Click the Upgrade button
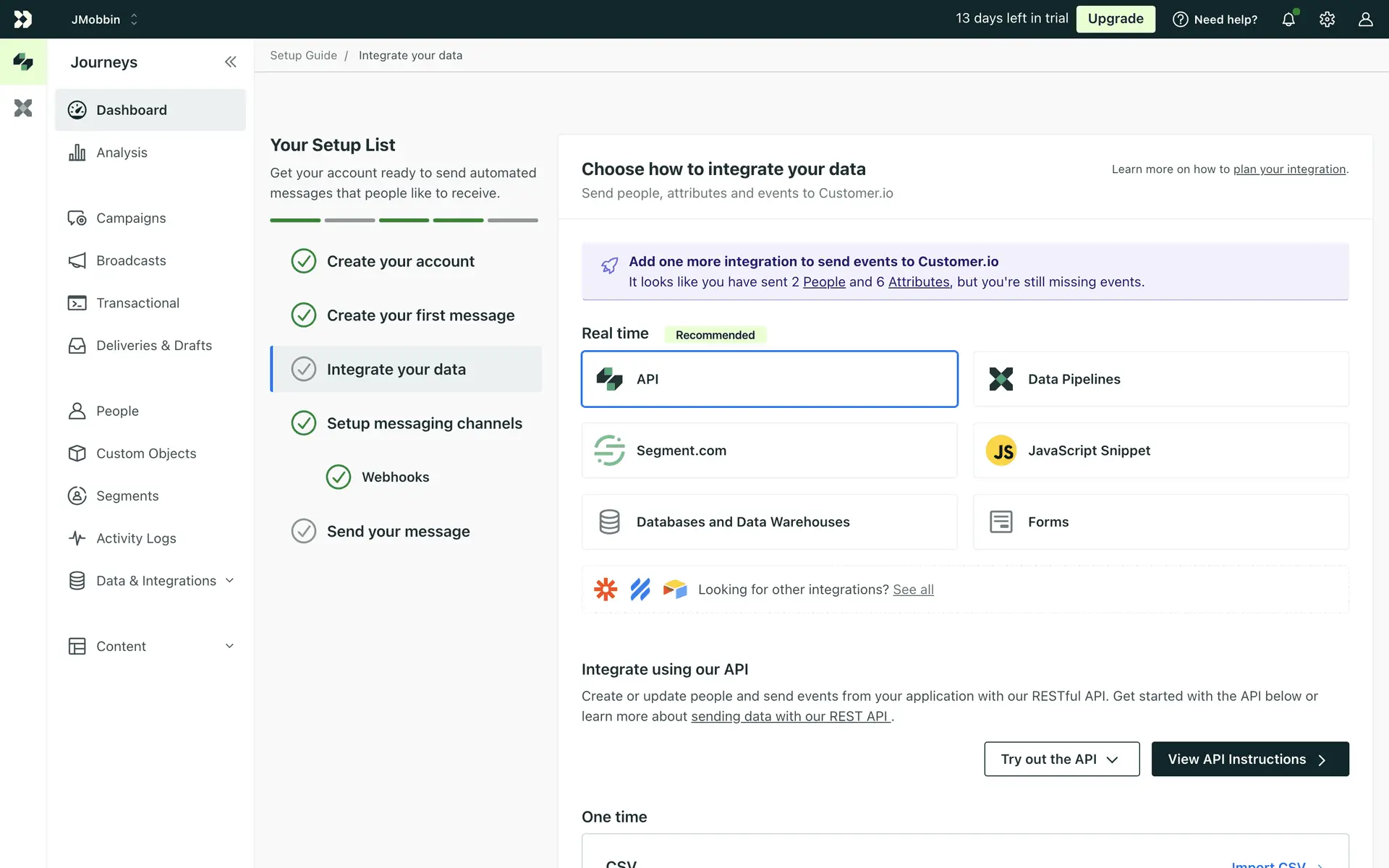 click(1116, 20)
